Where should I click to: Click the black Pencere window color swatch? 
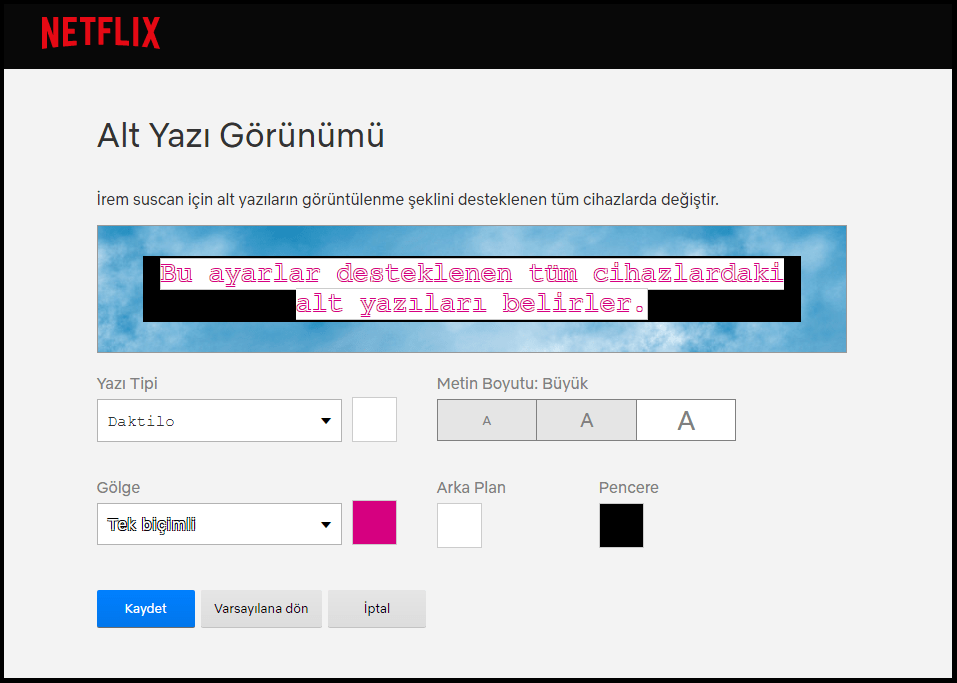[621, 525]
